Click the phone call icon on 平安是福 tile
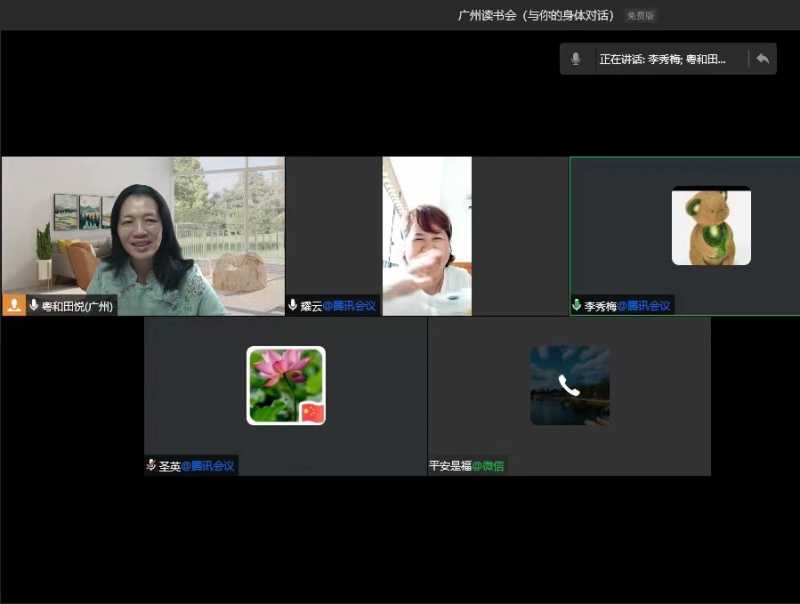 coord(569,386)
